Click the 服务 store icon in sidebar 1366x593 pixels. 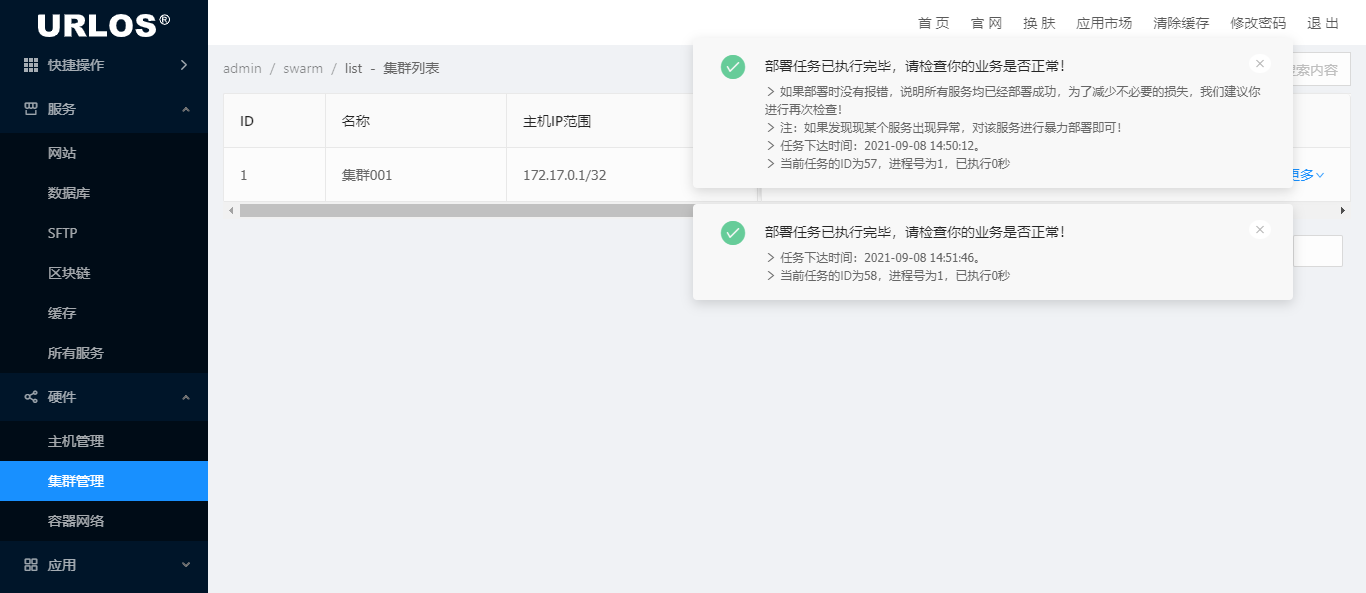(x=31, y=109)
